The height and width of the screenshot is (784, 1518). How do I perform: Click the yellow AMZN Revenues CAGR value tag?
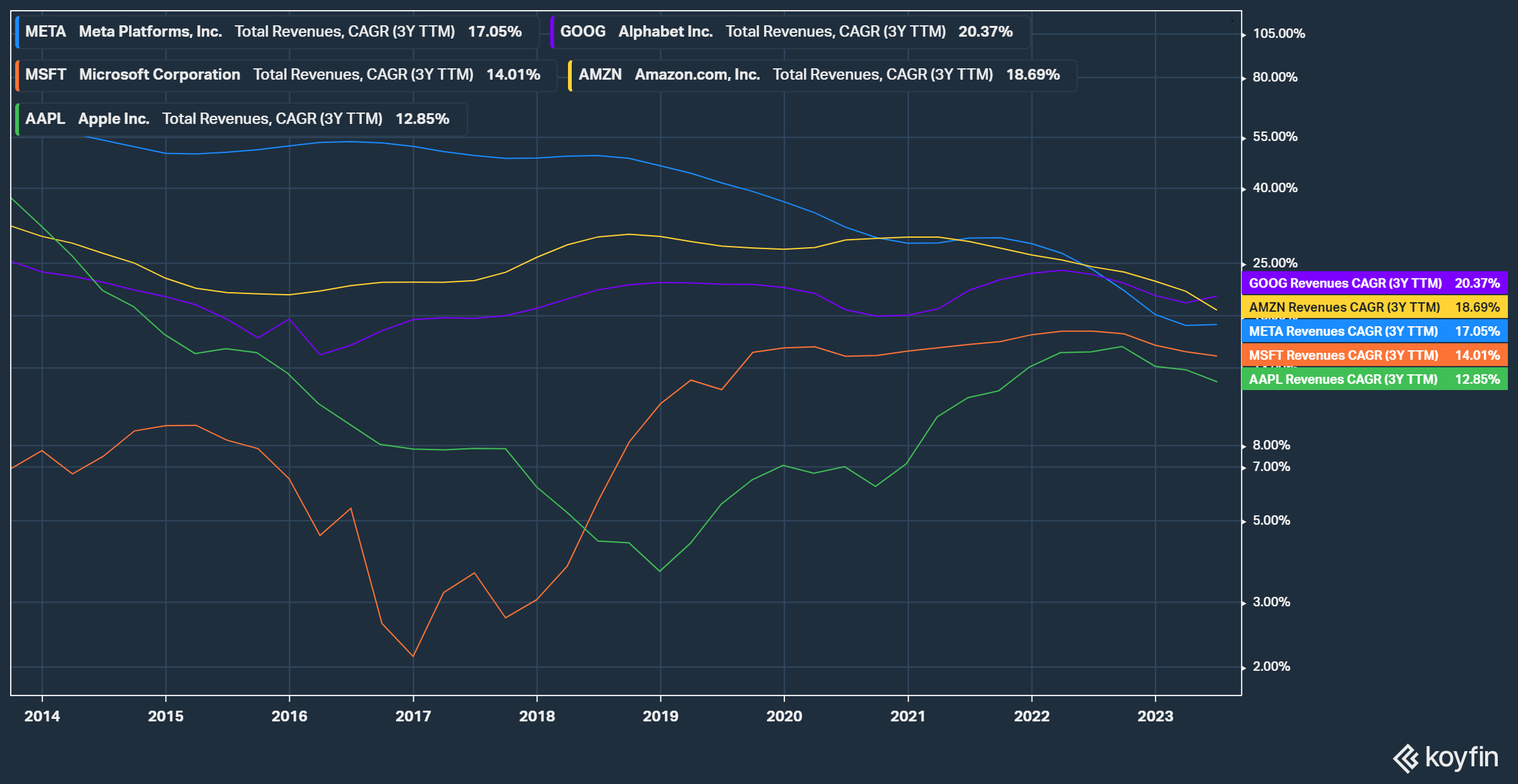point(1374,307)
